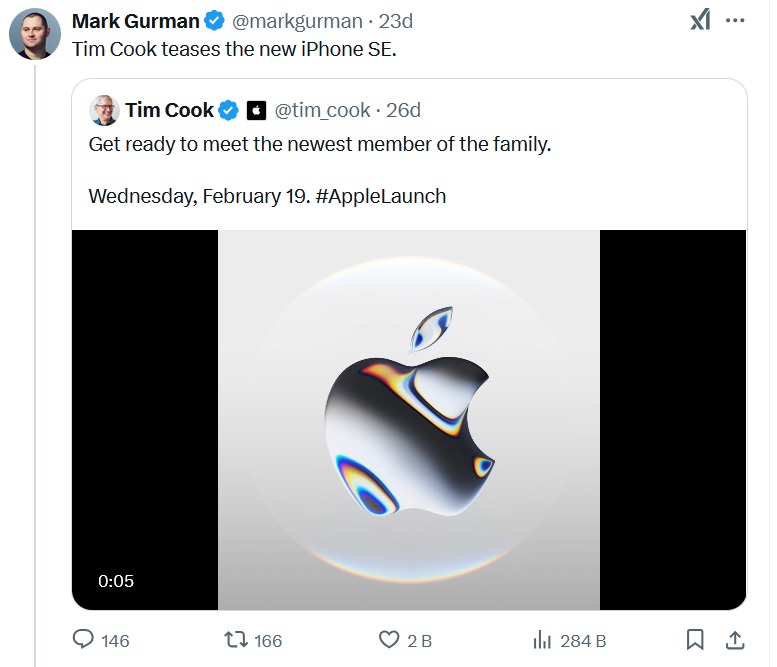Click the Grok icon on Gurman's post
The width and height of the screenshot is (777, 667).
pyautogui.click(x=700, y=20)
